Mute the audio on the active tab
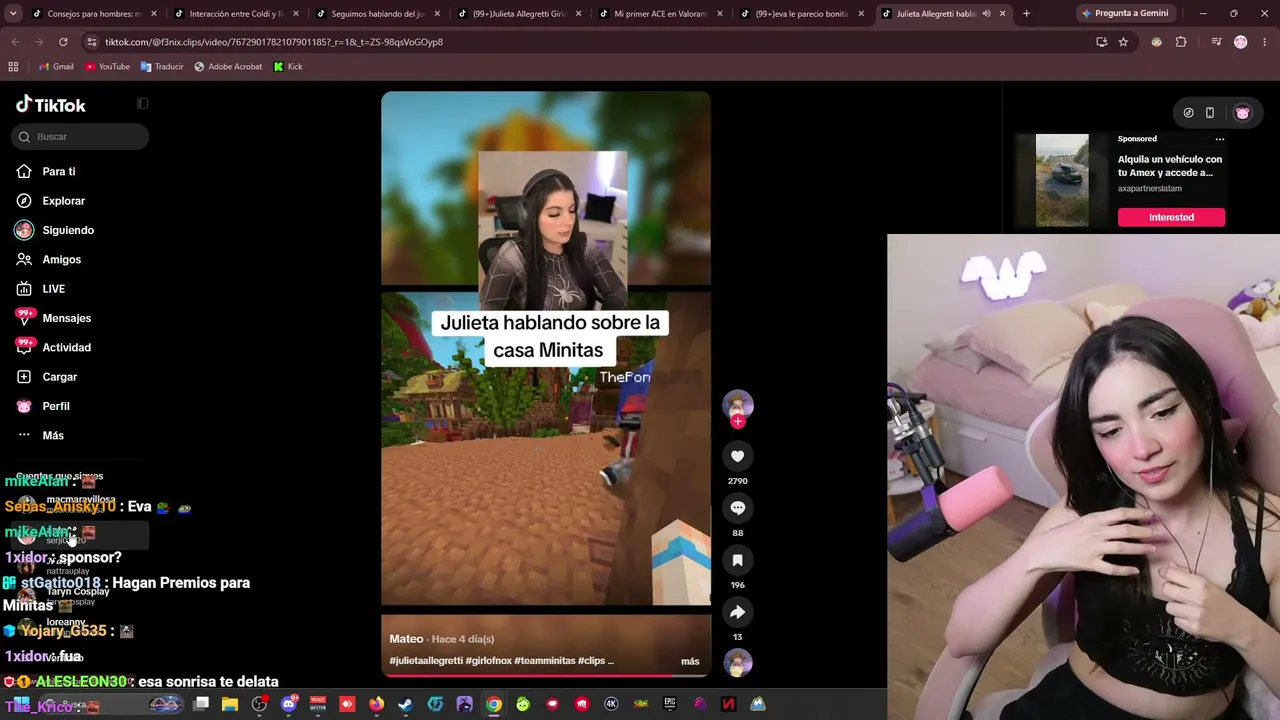The image size is (1280, 720). tap(986, 14)
